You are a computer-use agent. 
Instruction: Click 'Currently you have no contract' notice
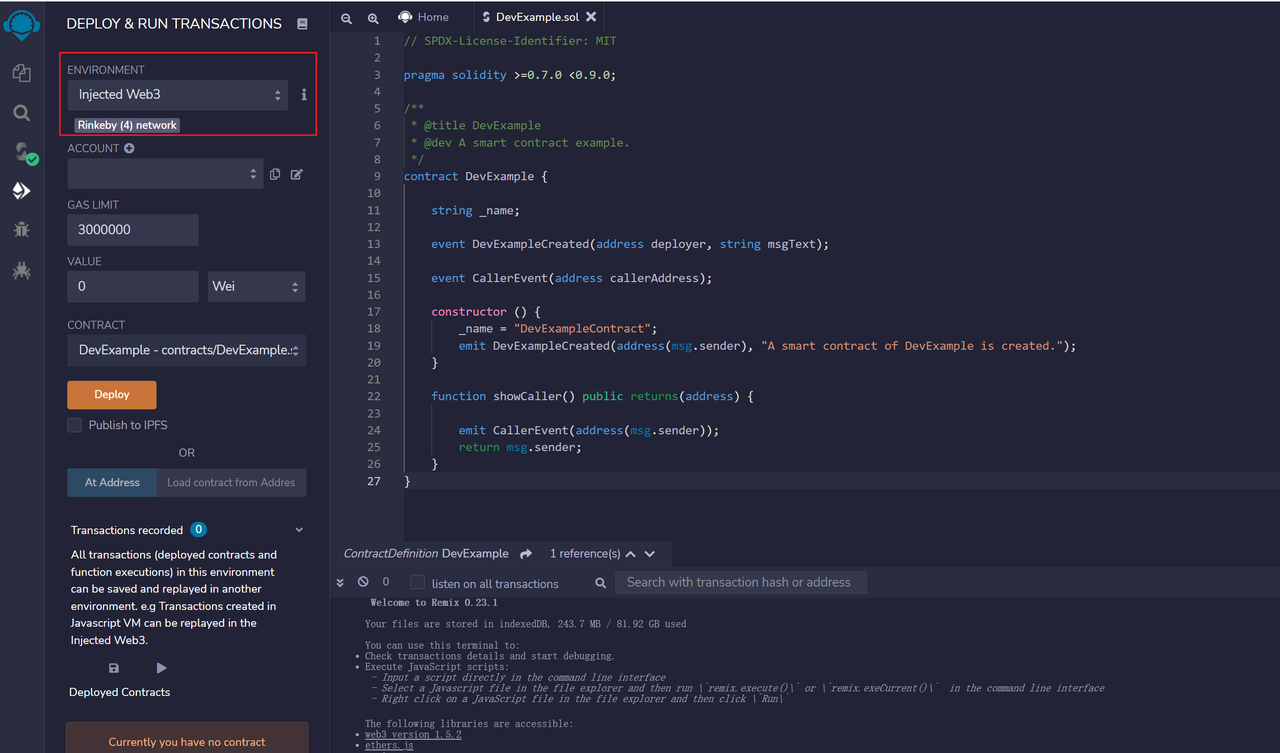(x=187, y=742)
